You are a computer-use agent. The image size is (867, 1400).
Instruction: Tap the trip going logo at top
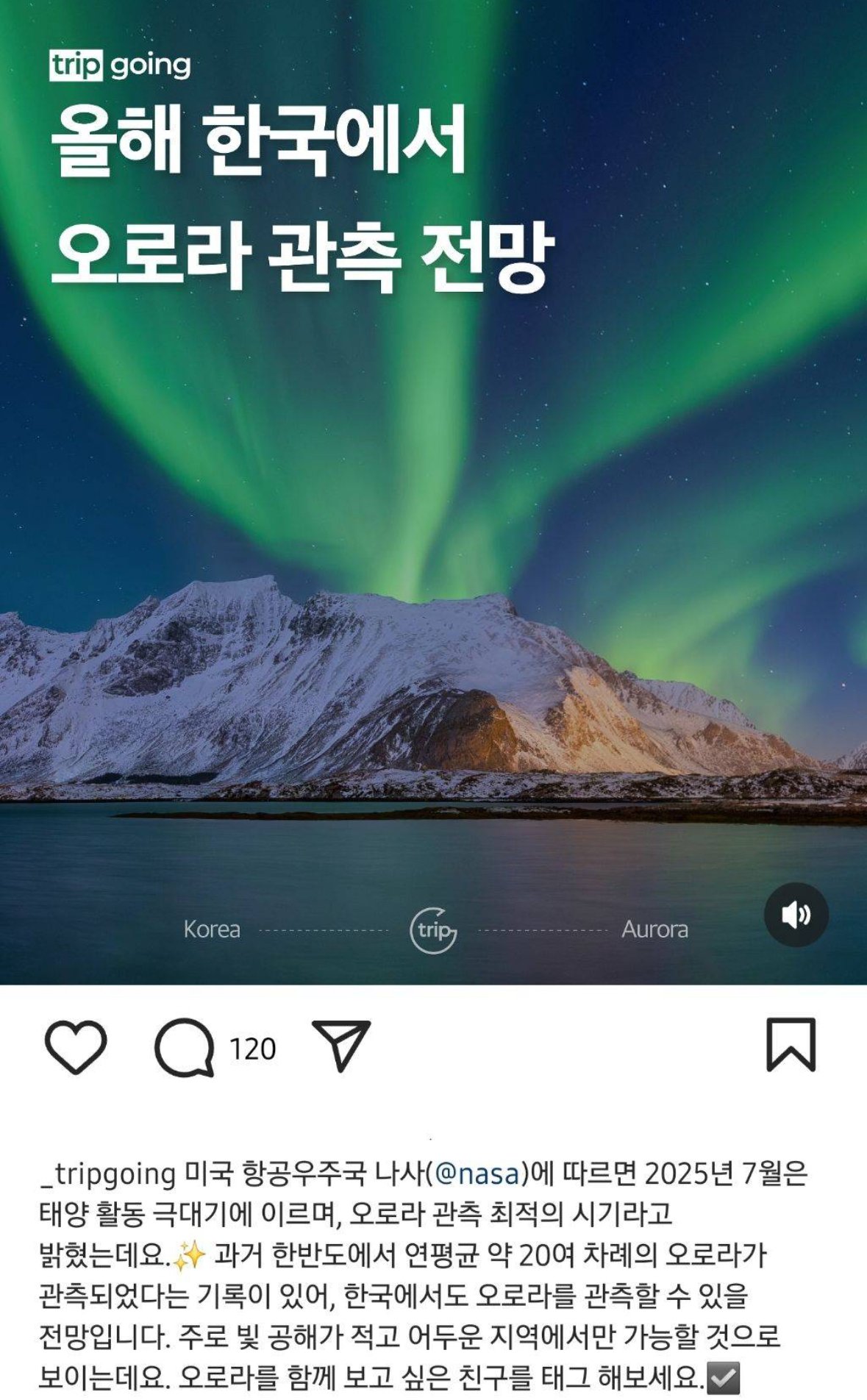[121, 65]
